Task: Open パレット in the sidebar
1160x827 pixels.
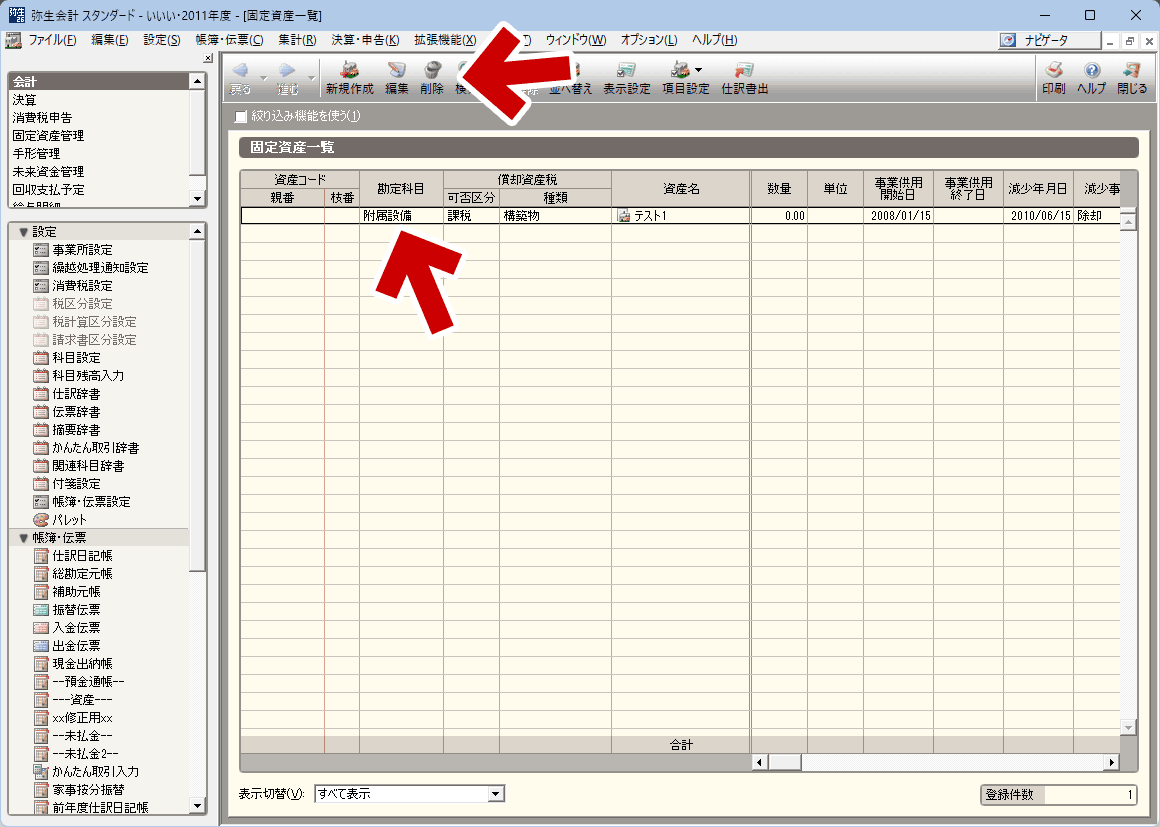Action: pos(69,520)
